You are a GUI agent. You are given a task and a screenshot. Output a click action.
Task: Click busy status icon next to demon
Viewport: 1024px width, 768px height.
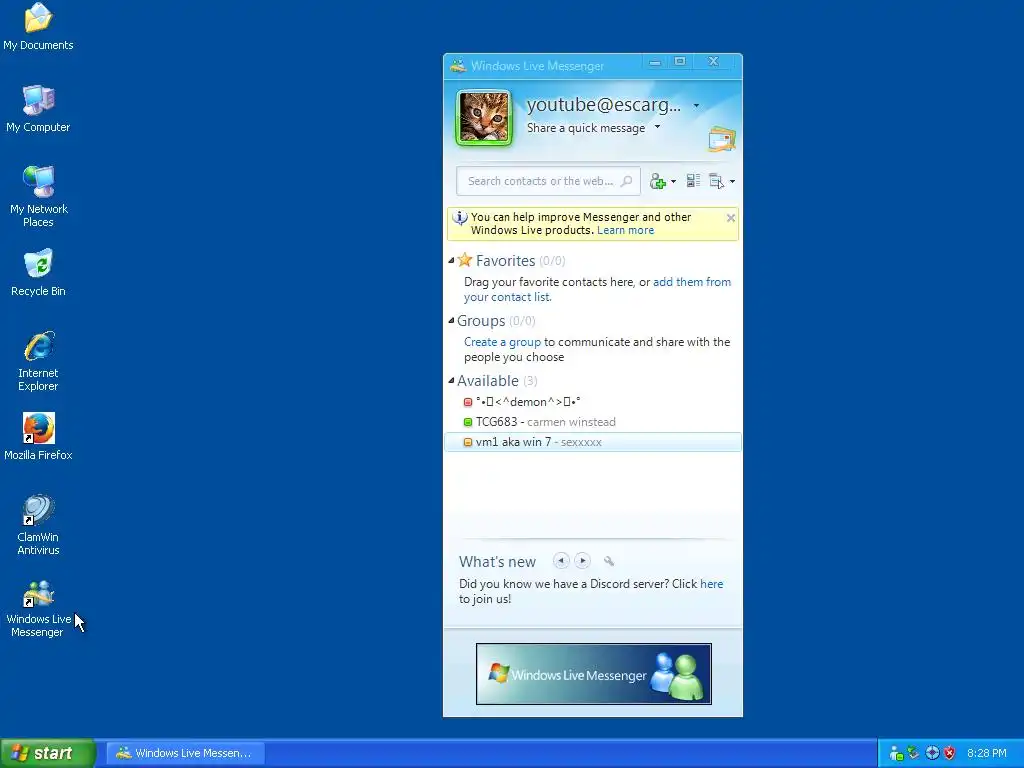click(x=468, y=402)
